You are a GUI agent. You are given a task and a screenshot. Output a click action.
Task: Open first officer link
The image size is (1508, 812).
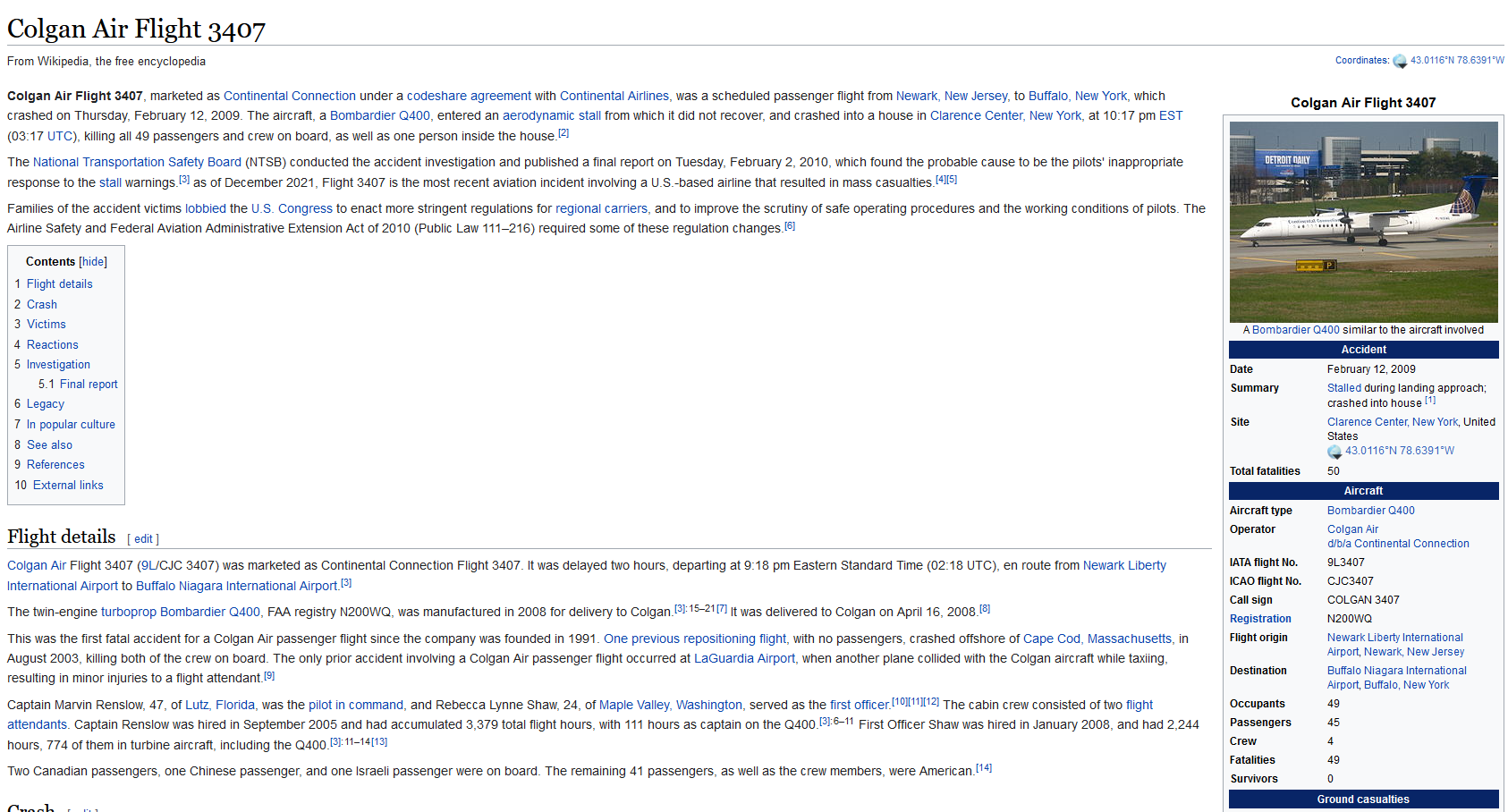tap(860, 706)
